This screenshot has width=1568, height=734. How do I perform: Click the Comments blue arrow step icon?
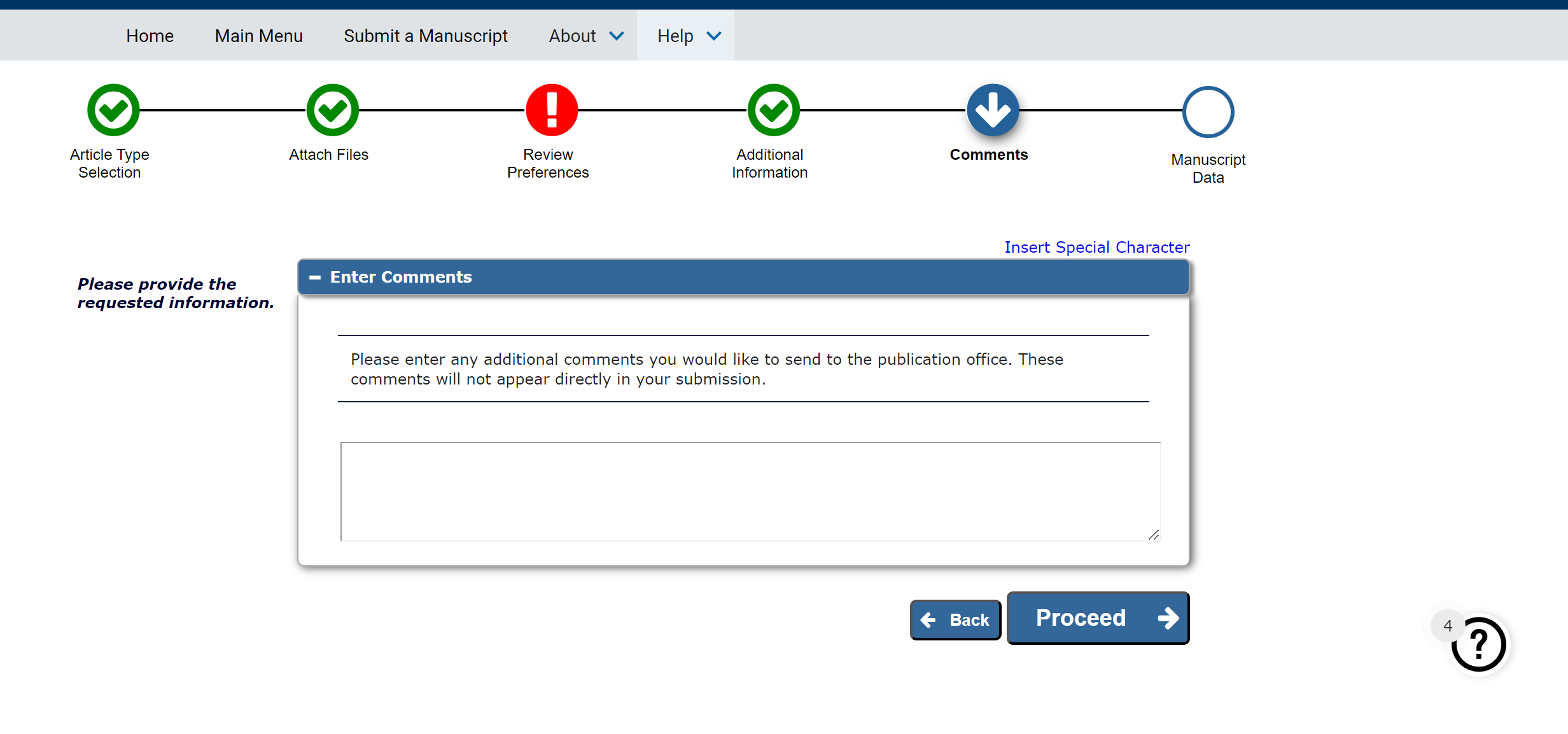click(992, 110)
